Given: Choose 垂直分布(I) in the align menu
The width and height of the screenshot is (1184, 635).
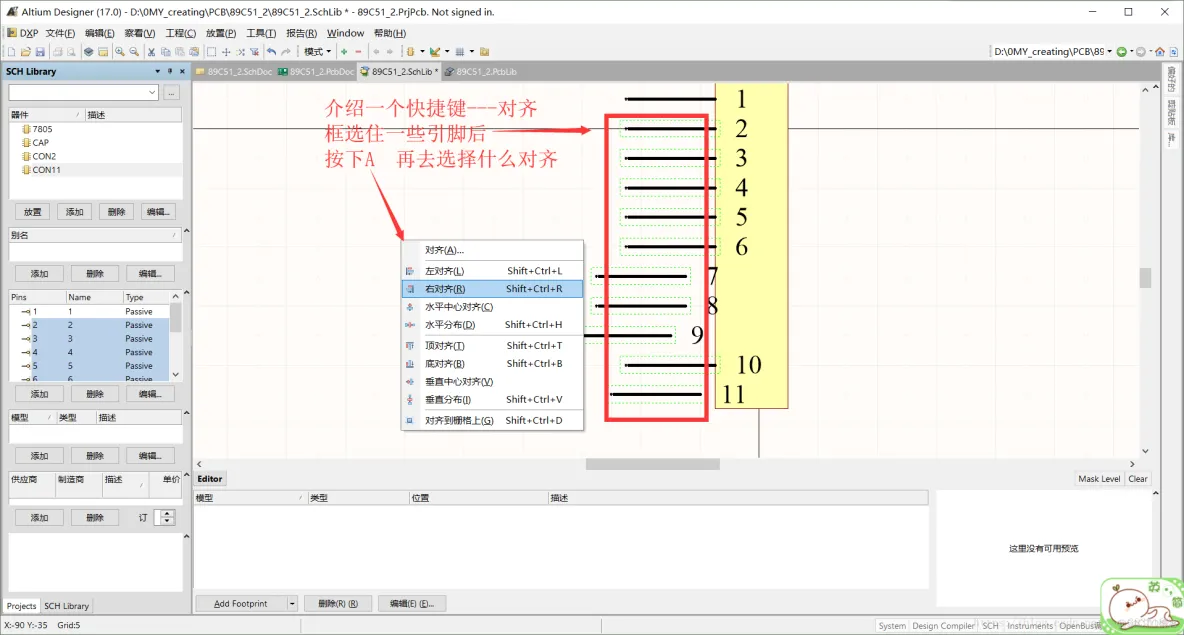Looking at the screenshot, I should click(x=492, y=399).
